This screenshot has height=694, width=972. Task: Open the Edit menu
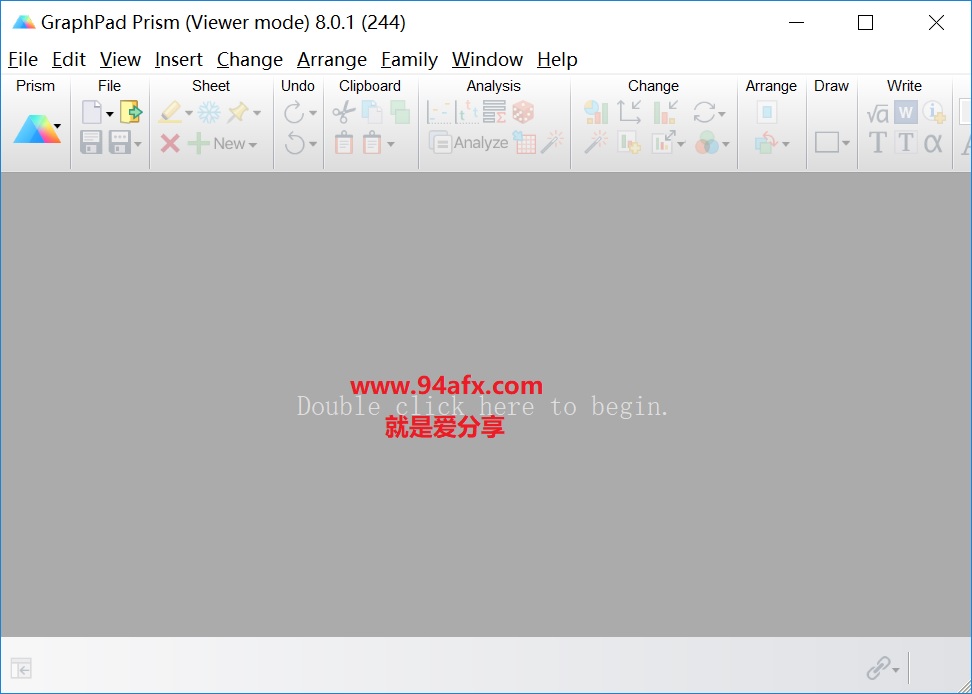tap(68, 59)
